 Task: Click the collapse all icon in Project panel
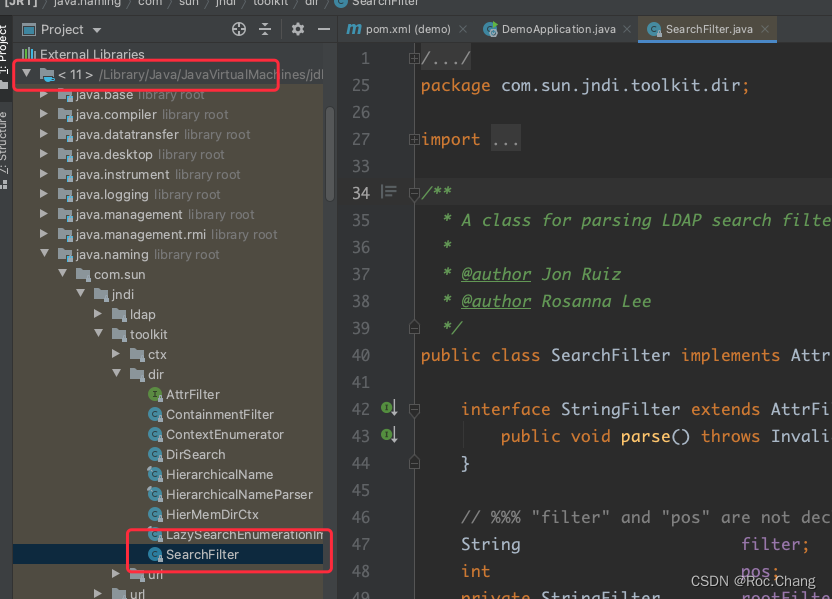(x=265, y=29)
